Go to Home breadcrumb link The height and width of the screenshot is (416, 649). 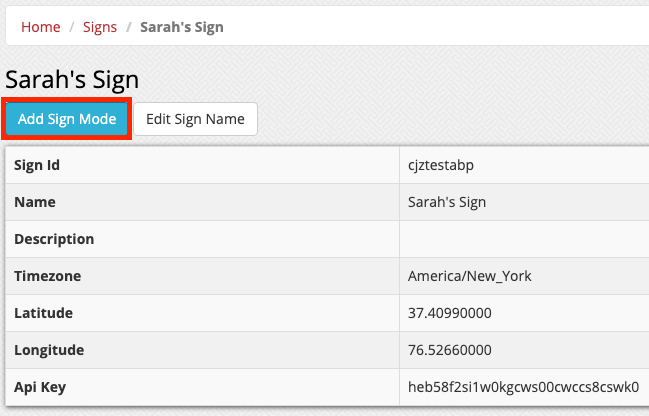point(41,27)
